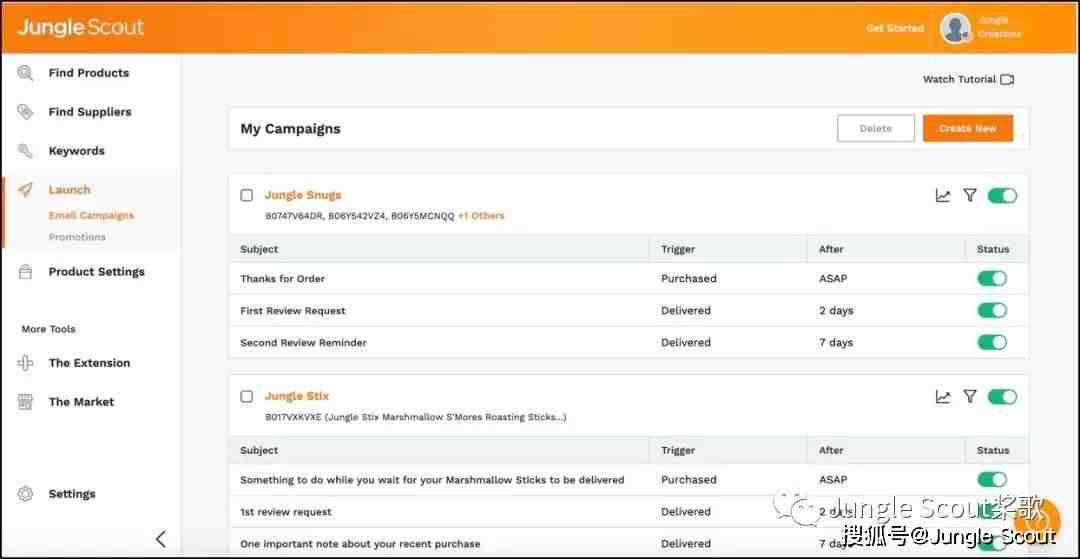Click the 7 days delay for Second Review Reminder

(x=836, y=342)
